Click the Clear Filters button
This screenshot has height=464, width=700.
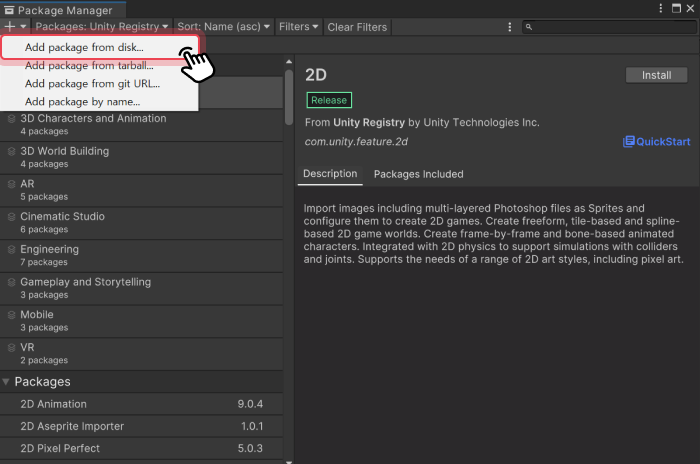tap(357, 27)
